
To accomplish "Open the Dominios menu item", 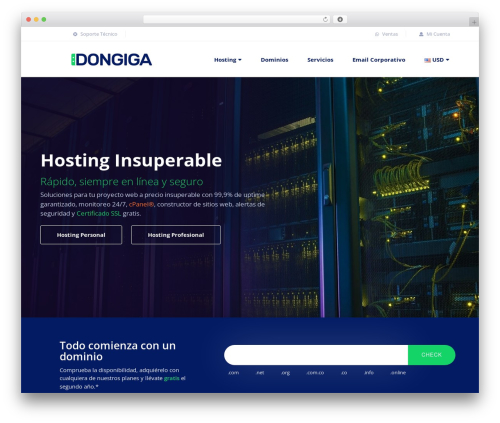I will 274,60.
